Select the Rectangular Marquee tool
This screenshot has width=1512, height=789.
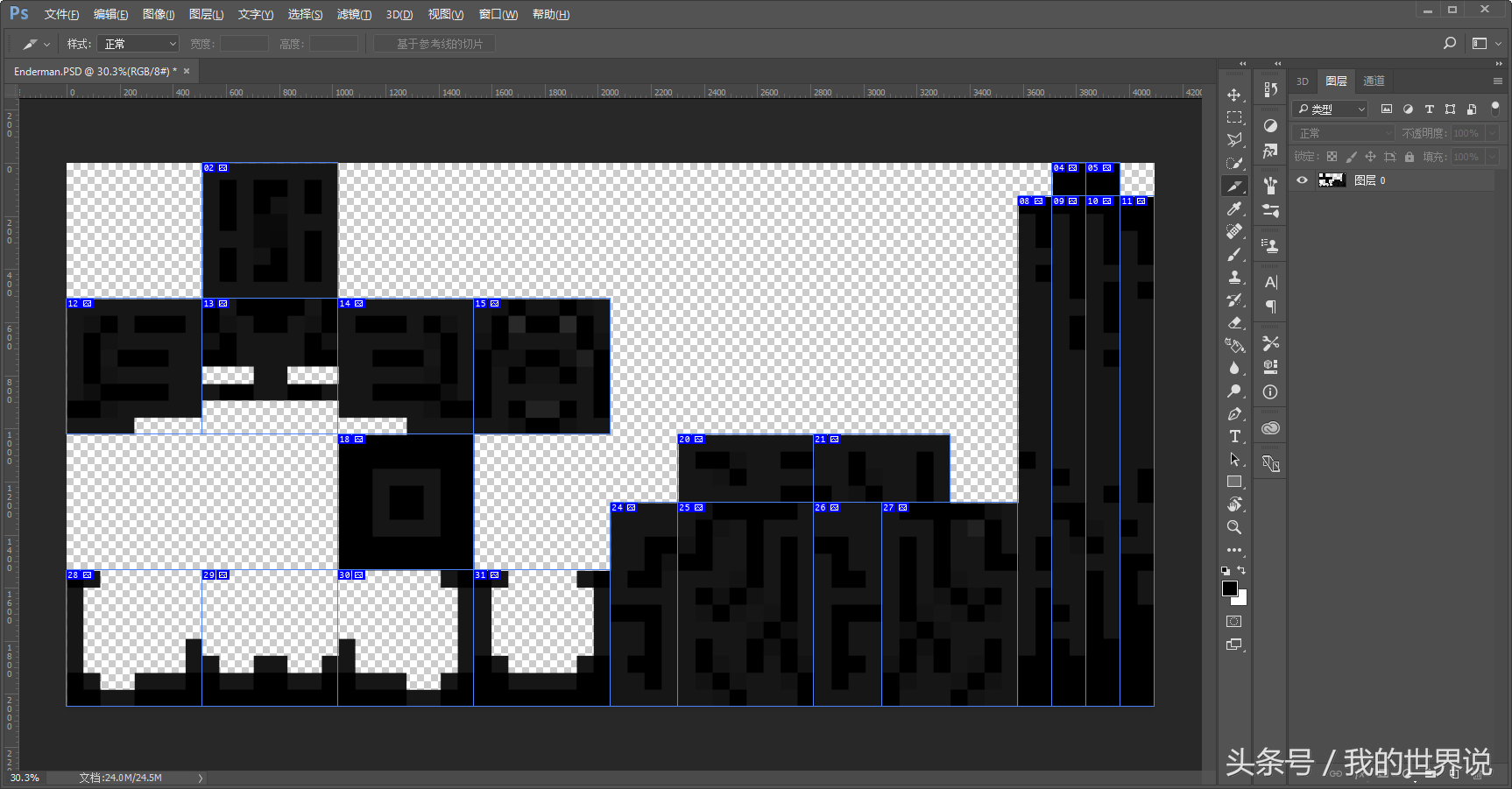(1234, 117)
